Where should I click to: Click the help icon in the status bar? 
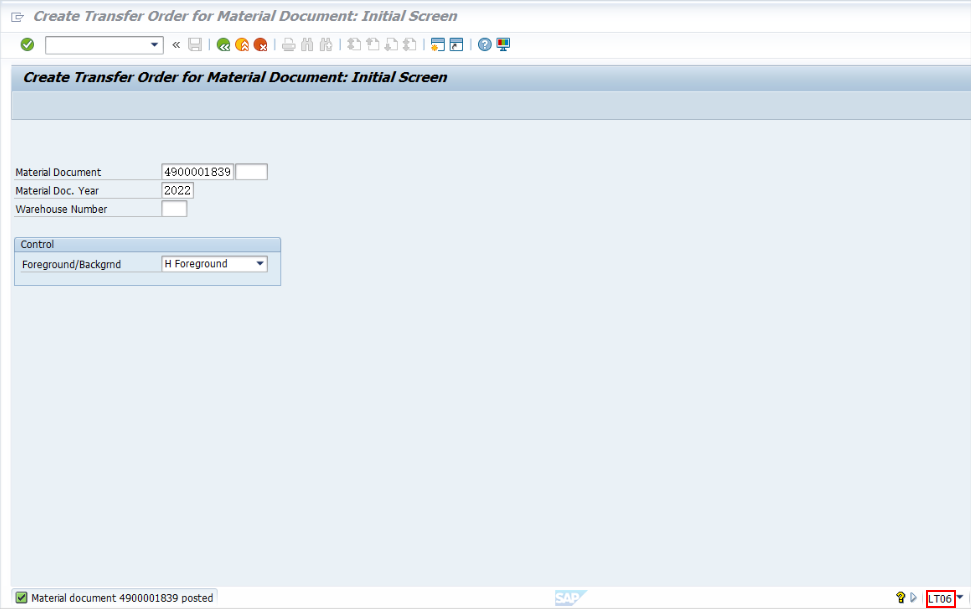(x=901, y=597)
